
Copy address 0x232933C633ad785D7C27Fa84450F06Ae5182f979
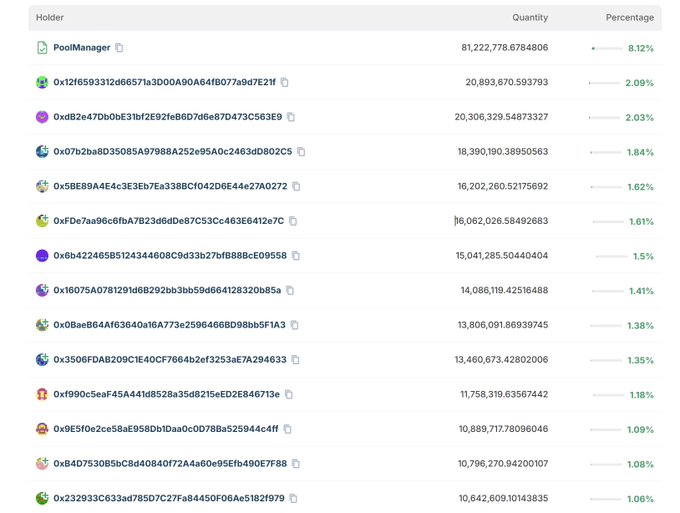pos(294,498)
